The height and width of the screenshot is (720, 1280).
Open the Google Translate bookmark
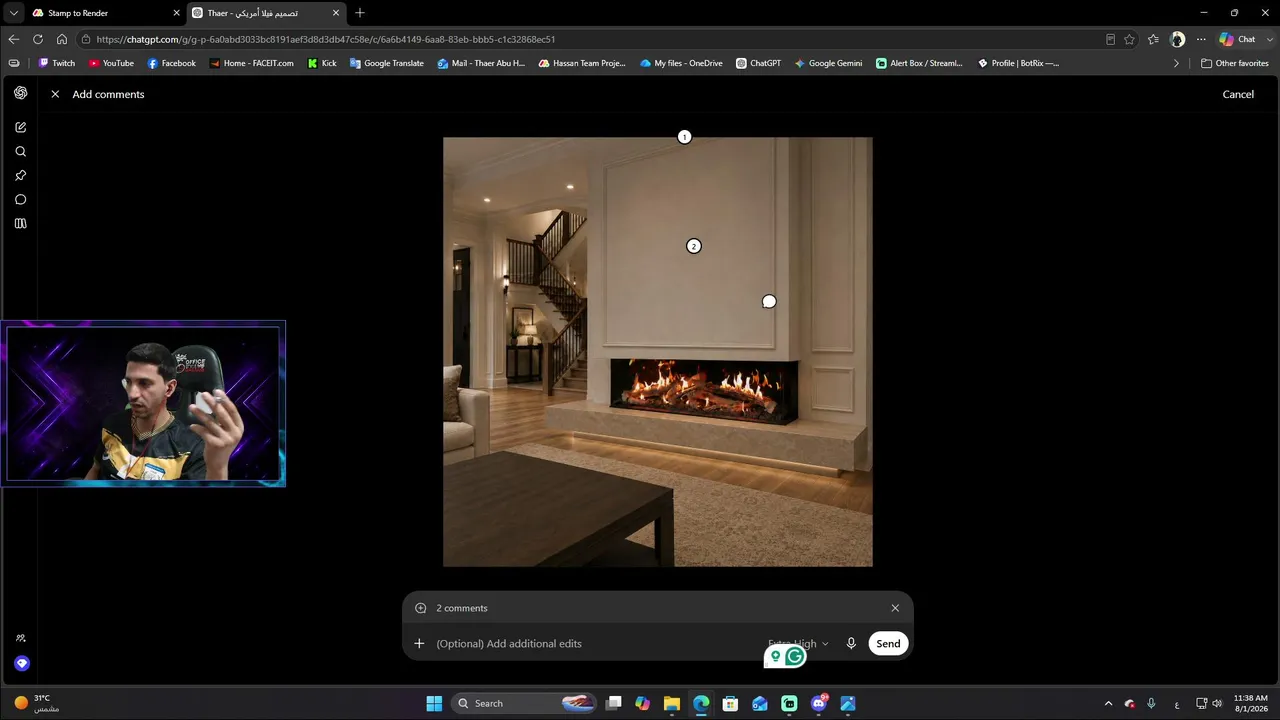(386, 63)
